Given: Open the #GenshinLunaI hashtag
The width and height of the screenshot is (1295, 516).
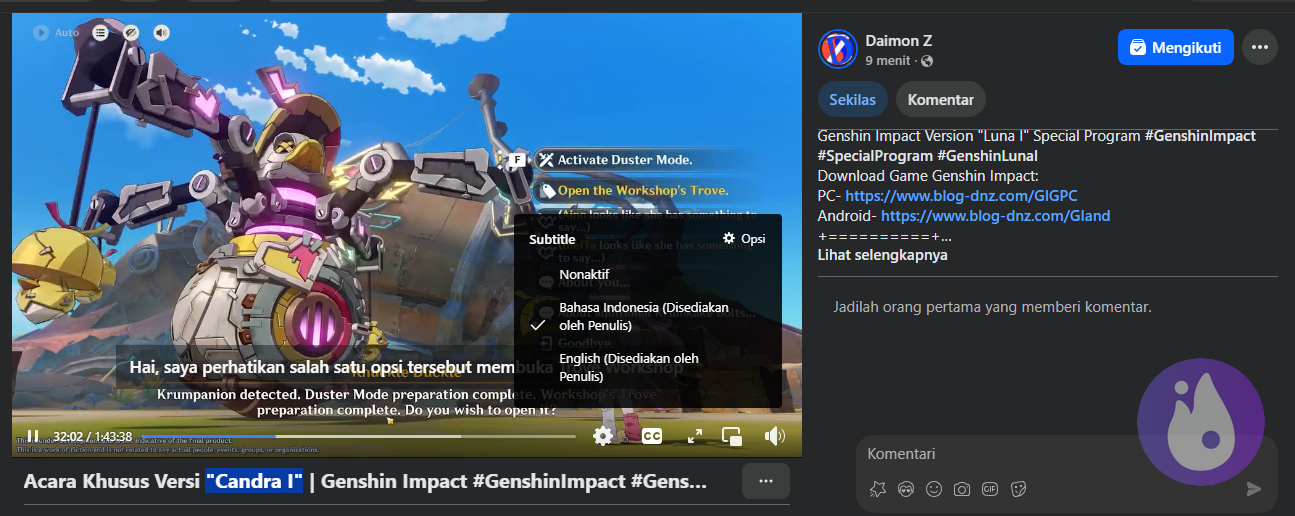Looking at the screenshot, I should coord(987,156).
